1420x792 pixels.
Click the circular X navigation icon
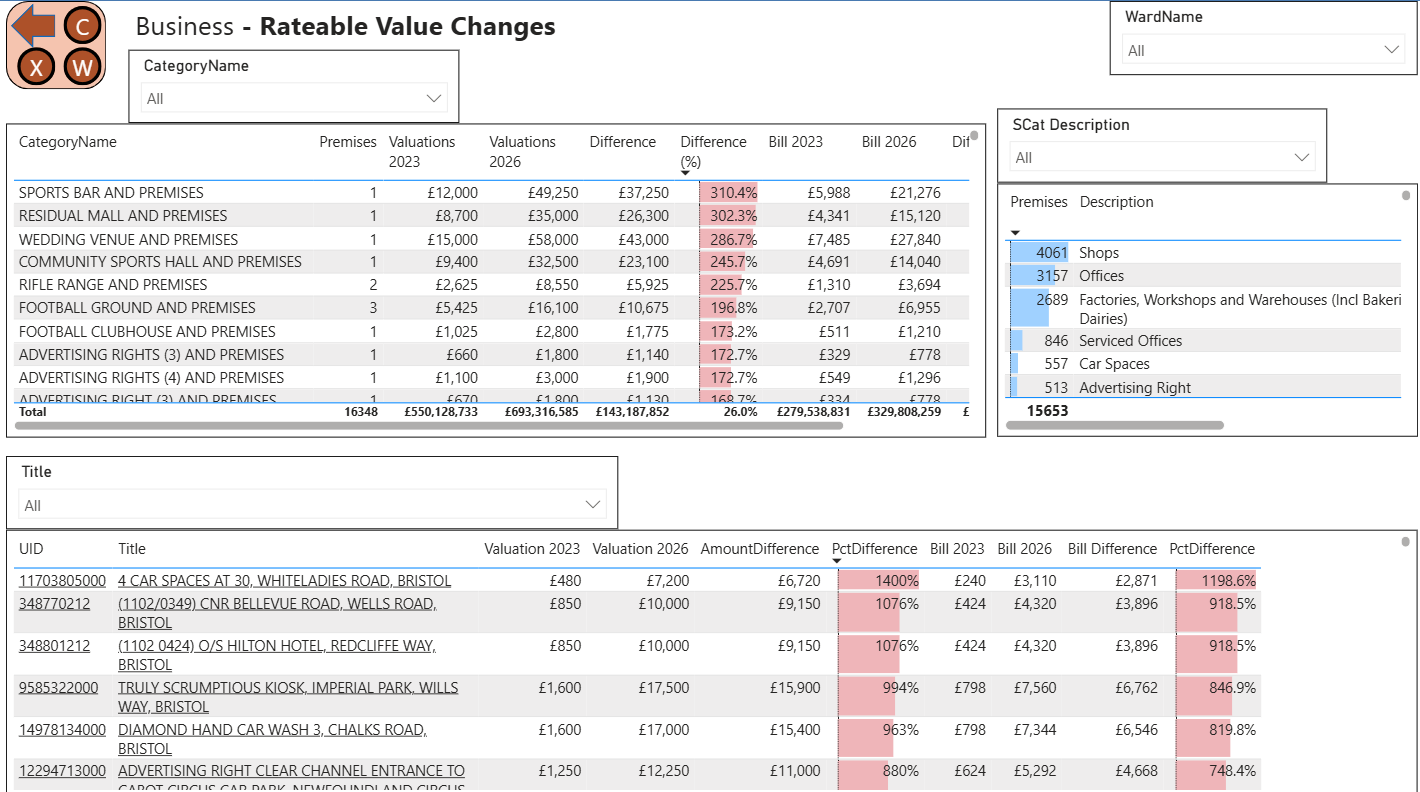(x=36, y=68)
